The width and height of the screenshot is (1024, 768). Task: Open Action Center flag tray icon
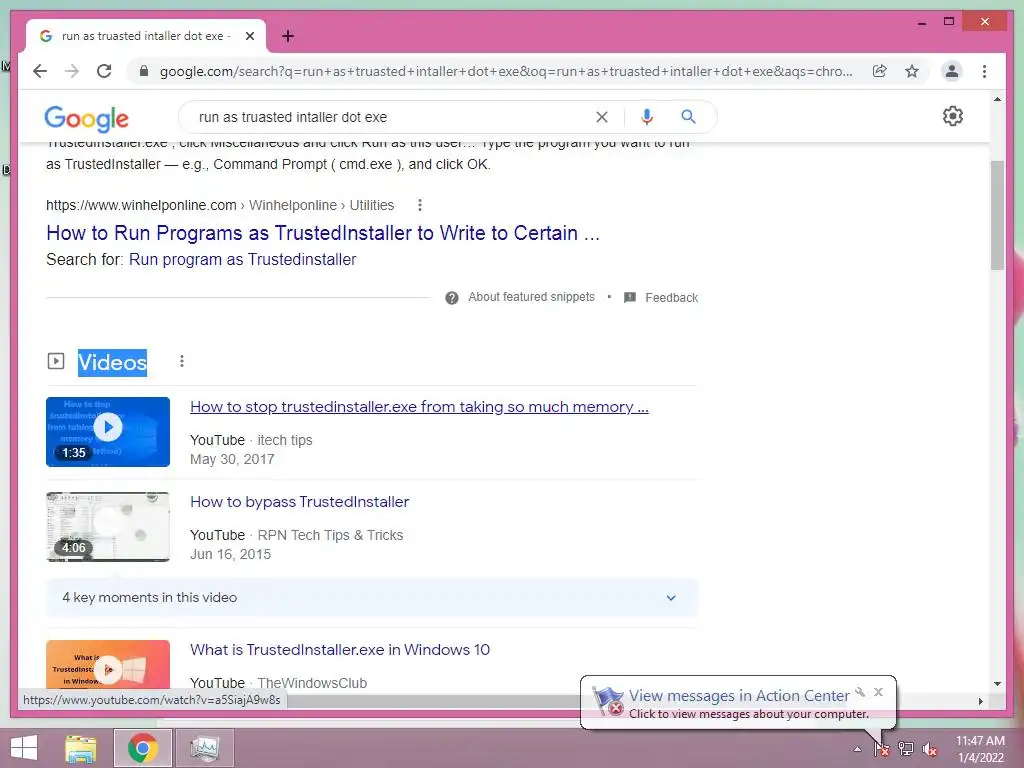pyautogui.click(x=881, y=749)
